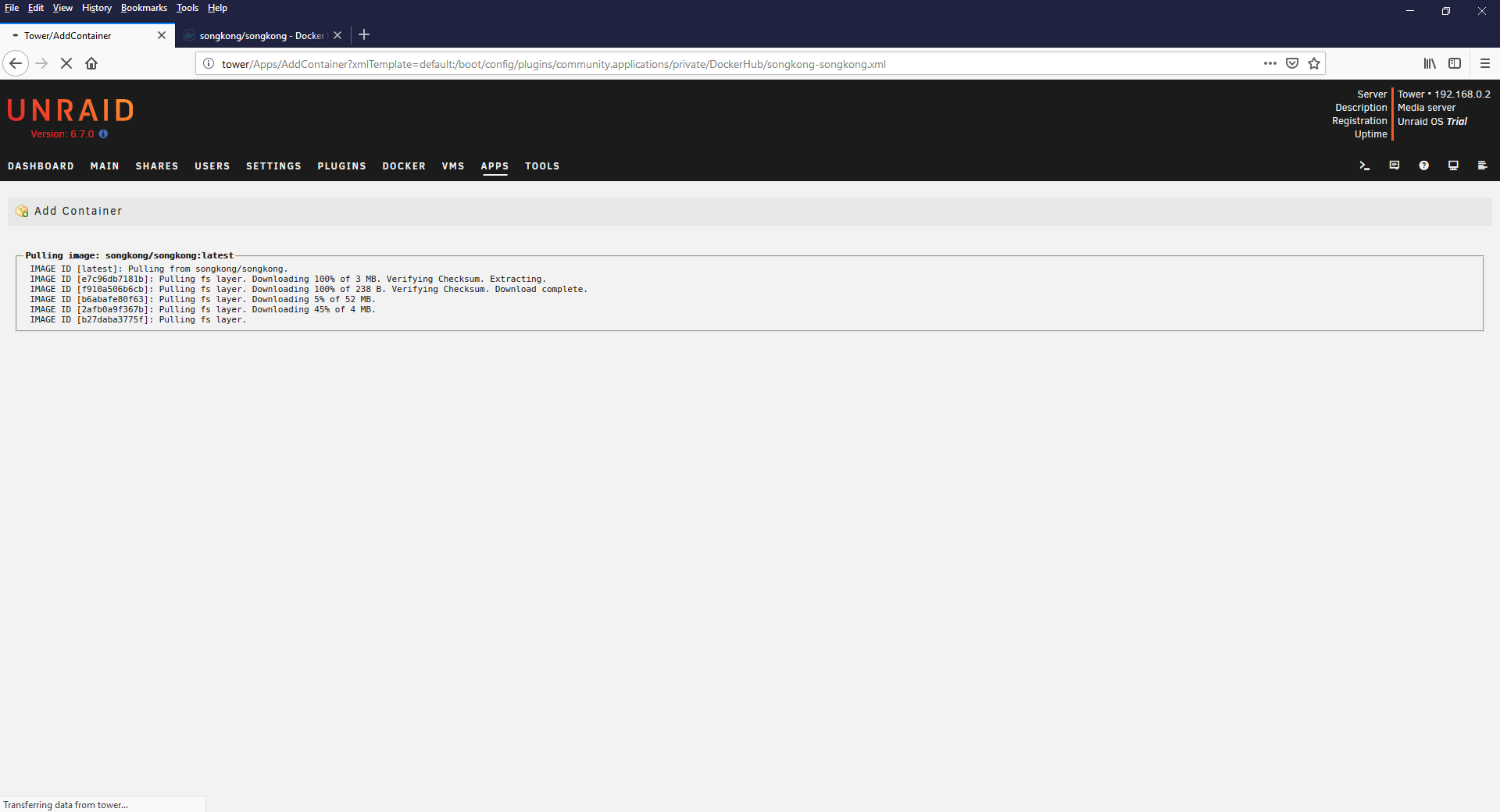The width and height of the screenshot is (1500, 812).
Task: Toggle the browser sidebar view
Action: 1455,63
